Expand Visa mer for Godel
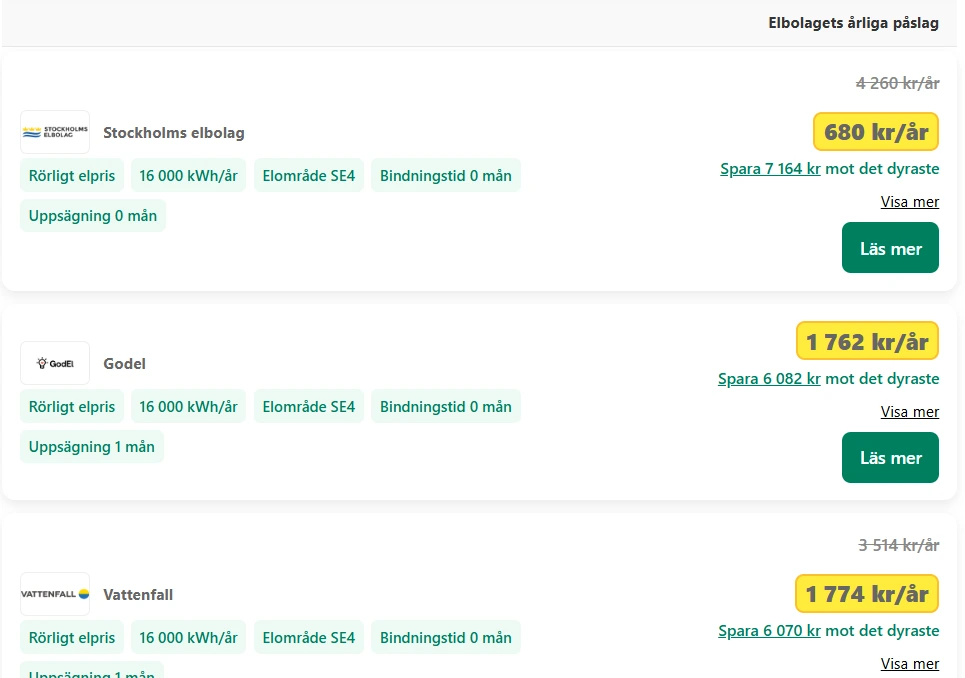 tap(909, 412)
